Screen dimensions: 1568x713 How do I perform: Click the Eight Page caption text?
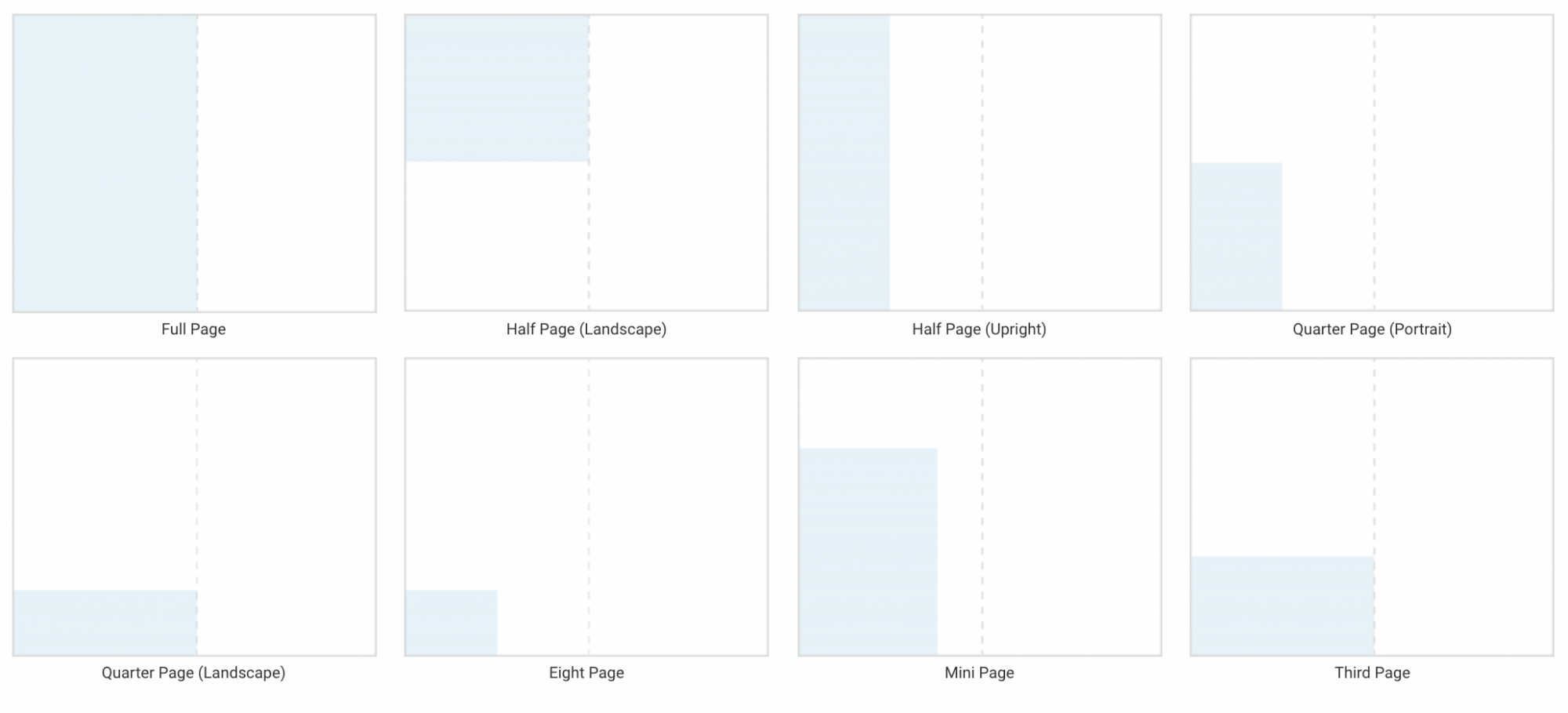586,673
